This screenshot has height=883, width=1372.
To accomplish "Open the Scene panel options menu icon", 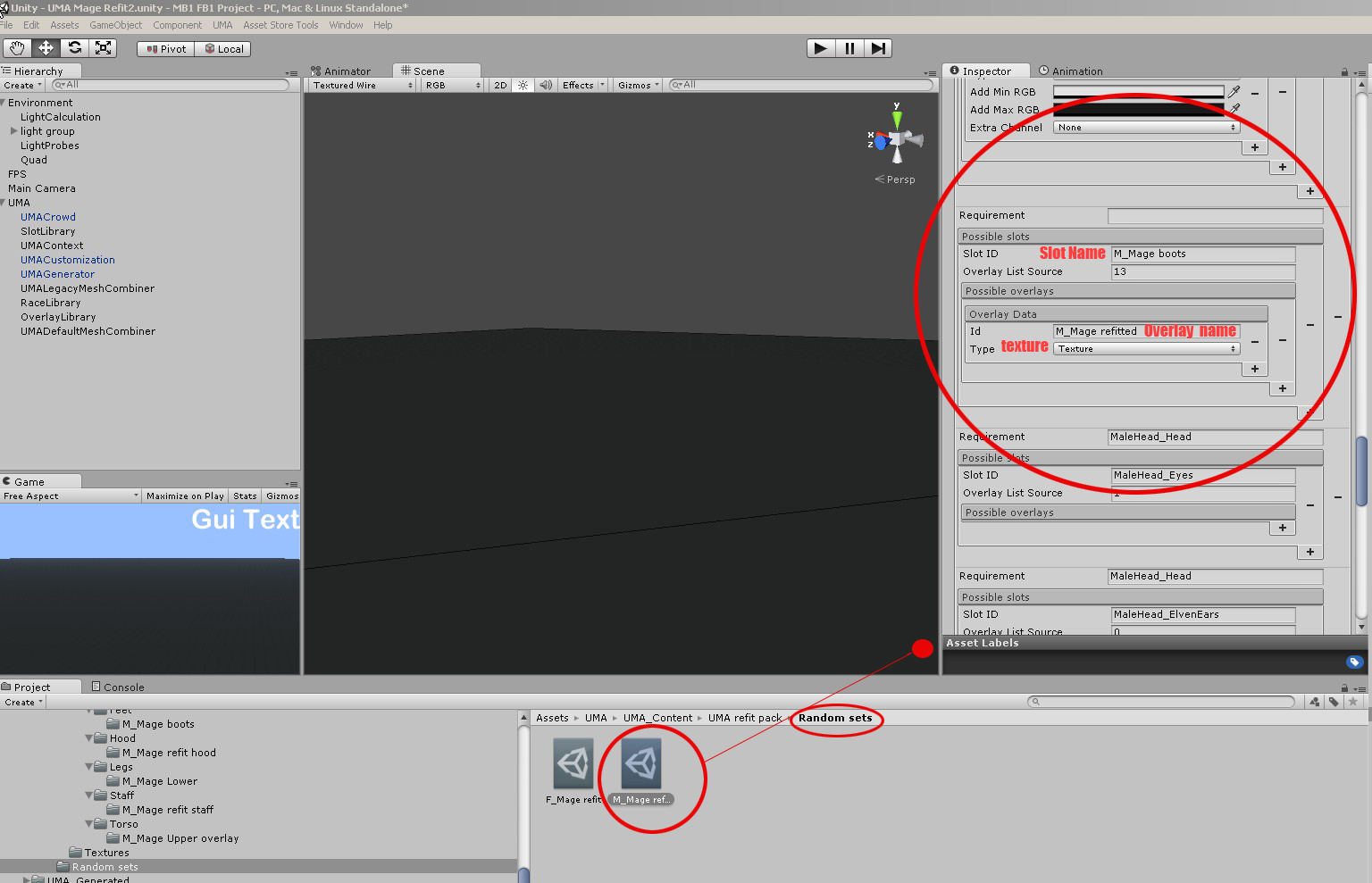I will click(x=930, y=72).
